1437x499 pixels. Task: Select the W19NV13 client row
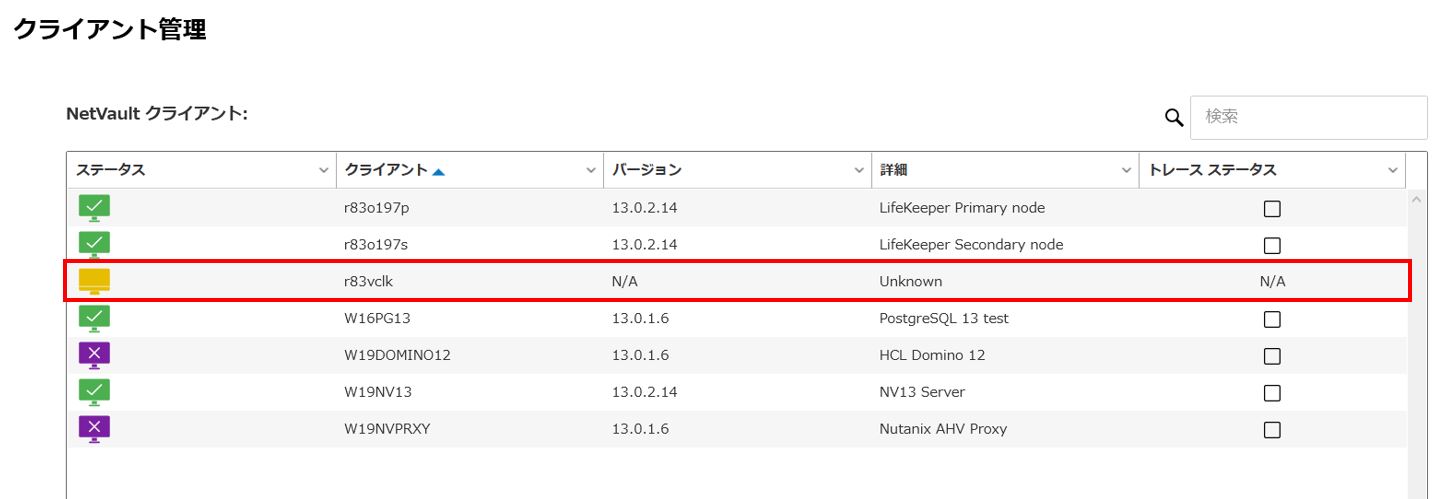[738, 392]
